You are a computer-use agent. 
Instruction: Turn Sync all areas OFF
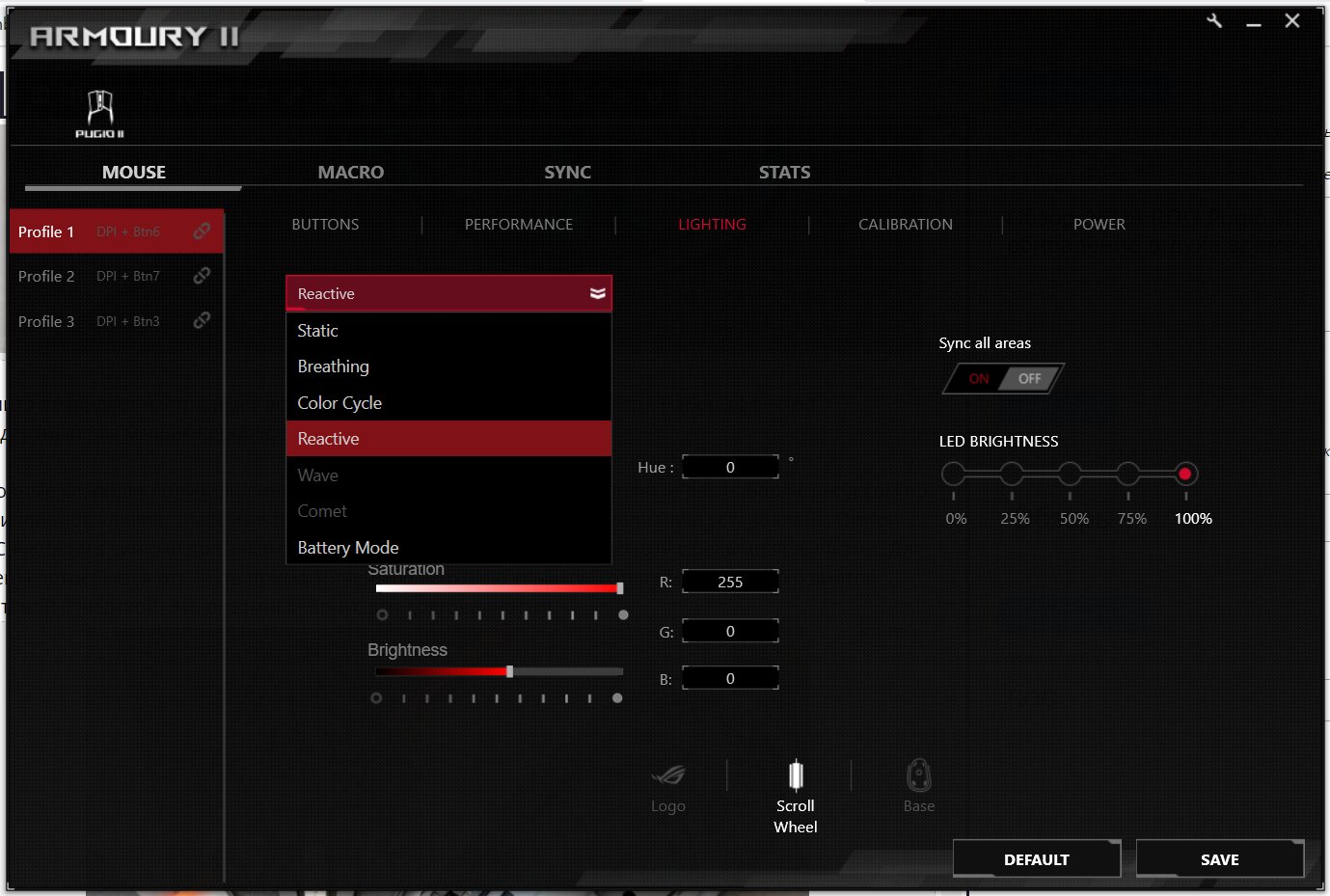pyautogui.click(x=1030, y=379)
